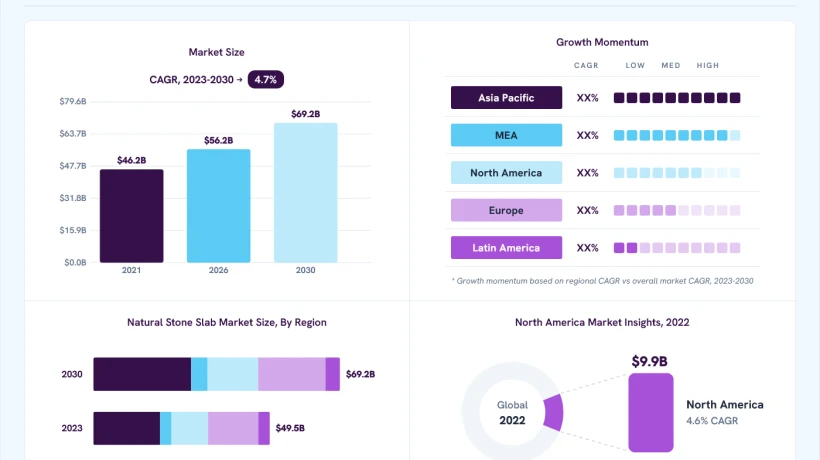Click the Asia Pacific momentum indicator squares
The image size is (820, 460).
point(677,98)
